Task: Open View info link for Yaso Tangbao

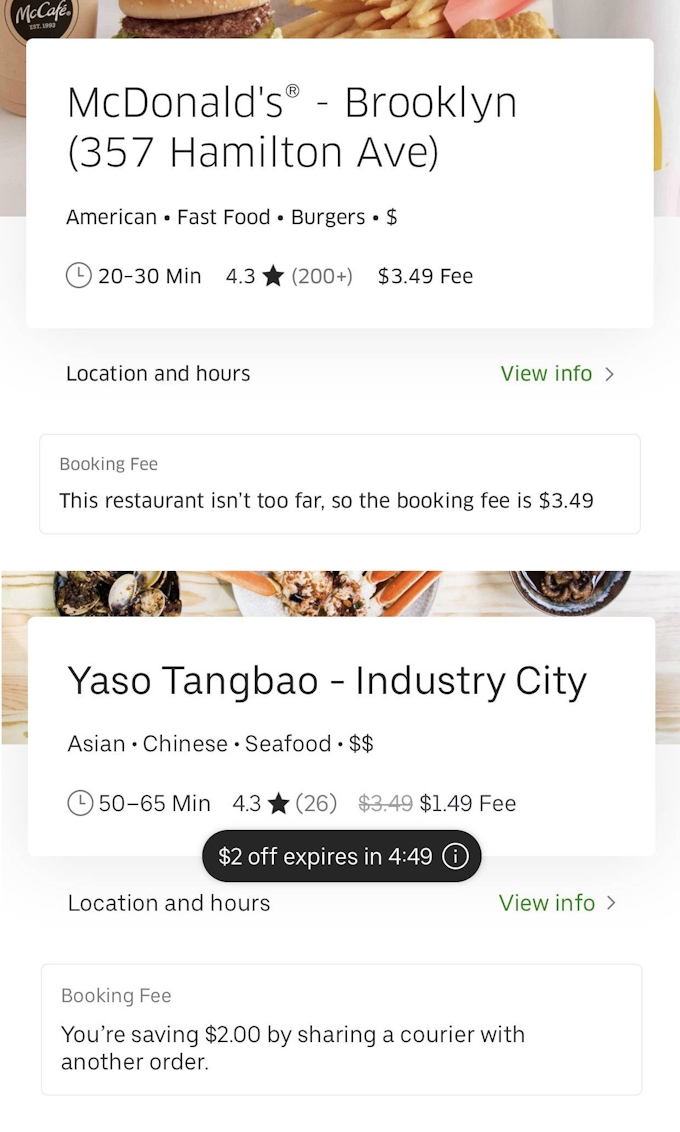Action: pos(546,903)
